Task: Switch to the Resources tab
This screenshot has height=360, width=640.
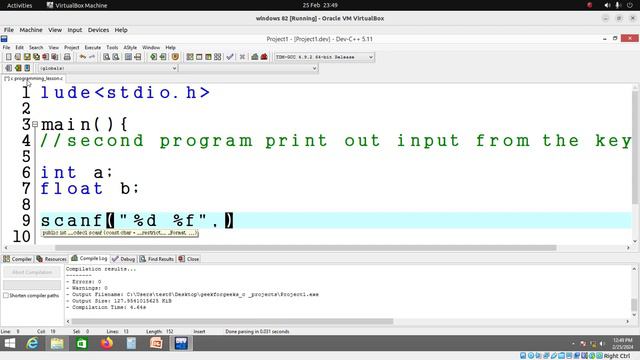Action: (51, 259)
